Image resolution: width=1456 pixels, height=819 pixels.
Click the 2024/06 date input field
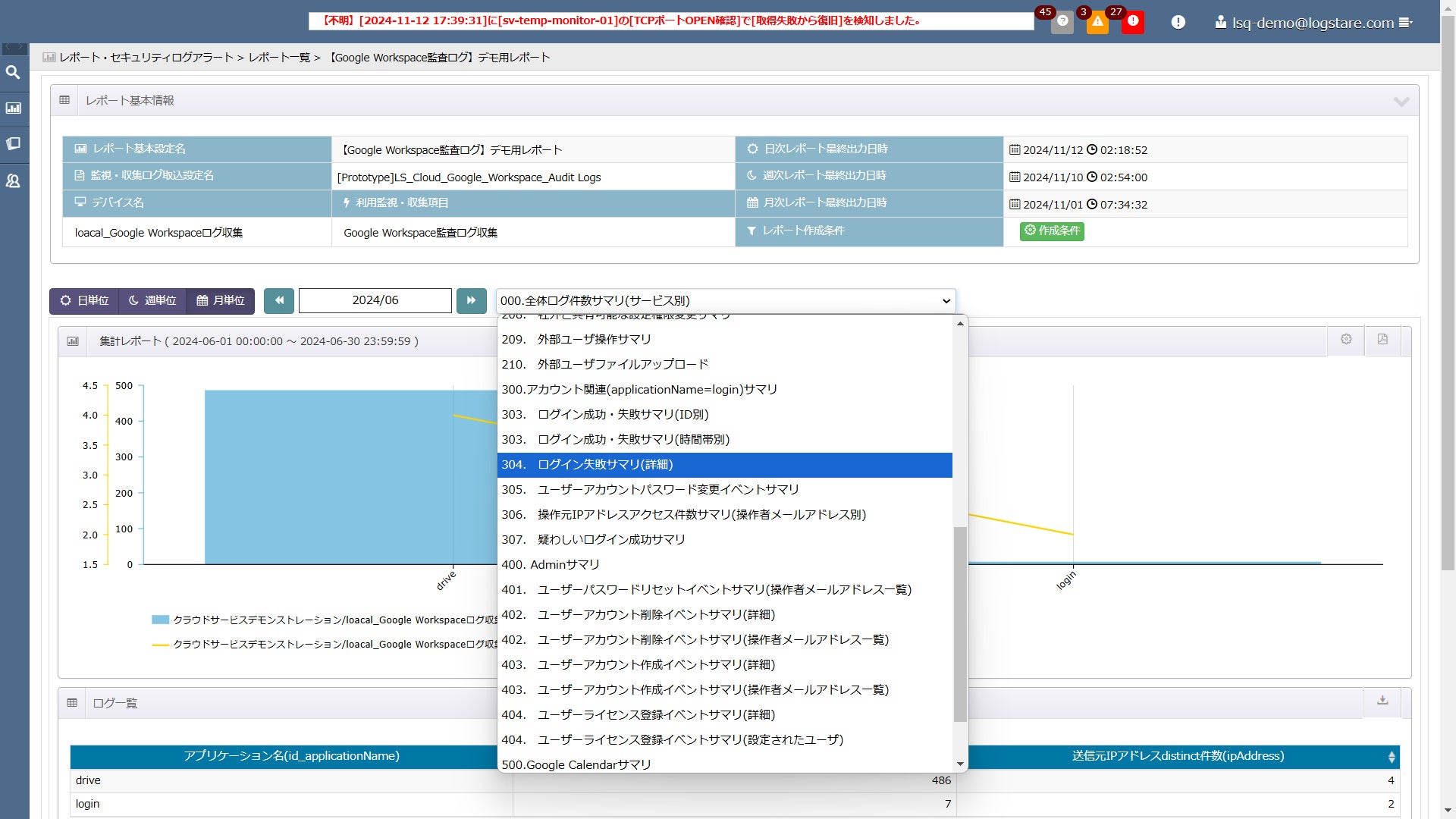375,301
